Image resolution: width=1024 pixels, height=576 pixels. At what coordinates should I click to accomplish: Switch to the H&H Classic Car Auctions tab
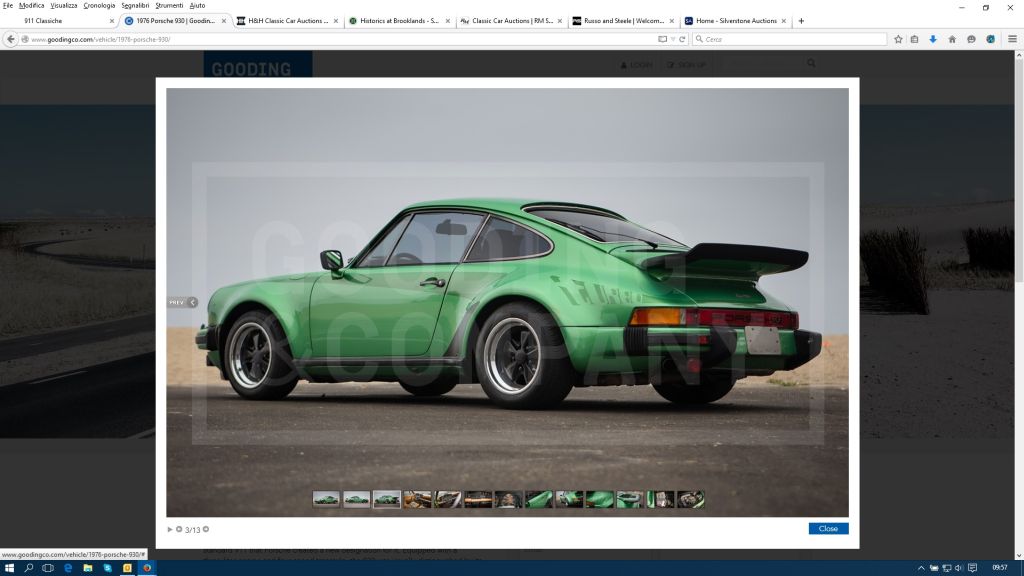tap(288, 21)
